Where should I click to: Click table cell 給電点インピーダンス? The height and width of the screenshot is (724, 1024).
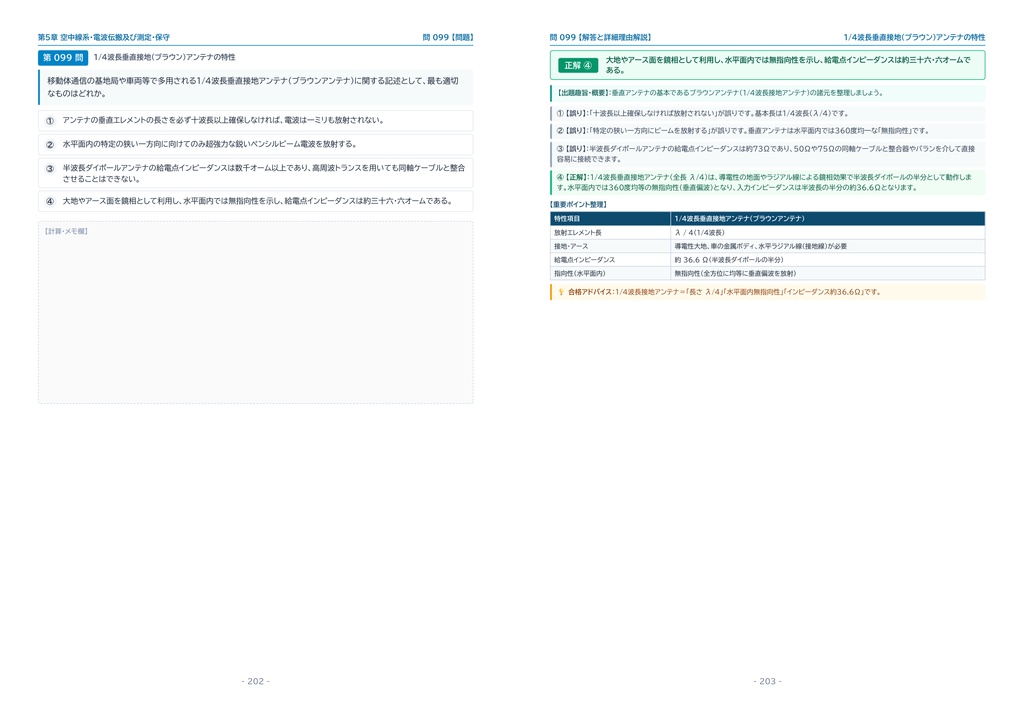(x=610, y=260)
